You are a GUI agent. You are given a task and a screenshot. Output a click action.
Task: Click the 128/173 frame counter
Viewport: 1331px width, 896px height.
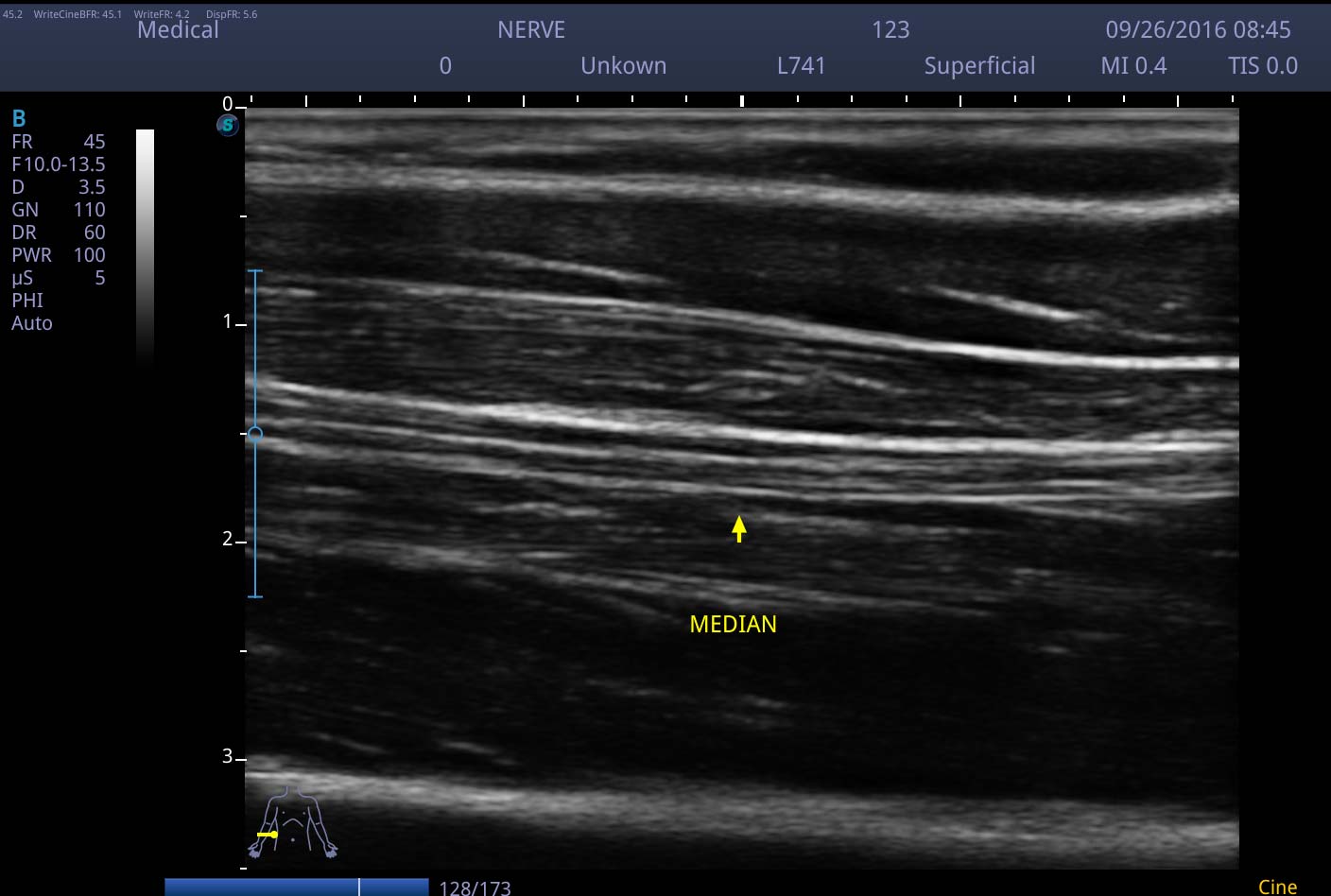[475, 887]
